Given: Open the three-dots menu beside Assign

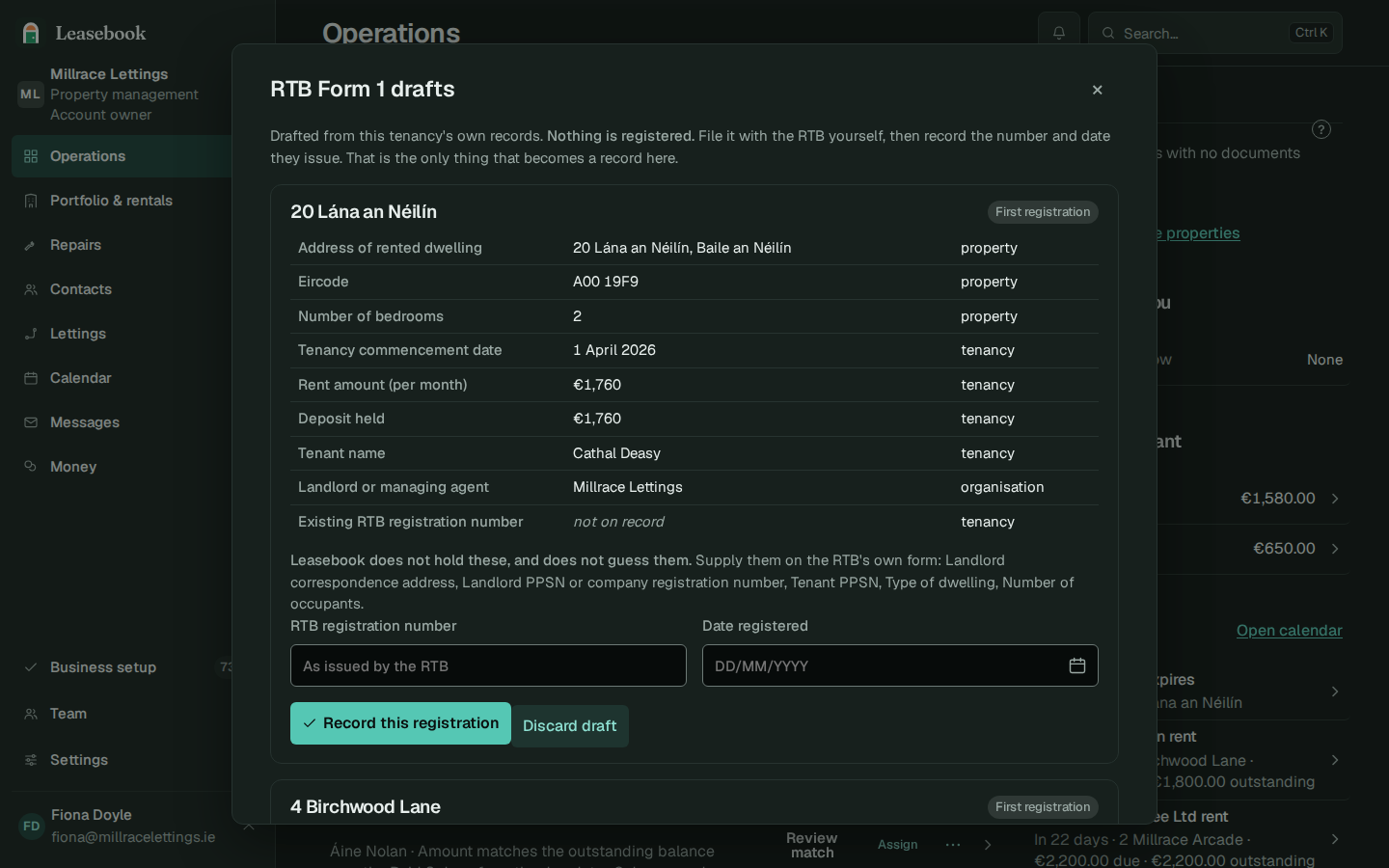Looking at the screenshot, I should [953, 845].
